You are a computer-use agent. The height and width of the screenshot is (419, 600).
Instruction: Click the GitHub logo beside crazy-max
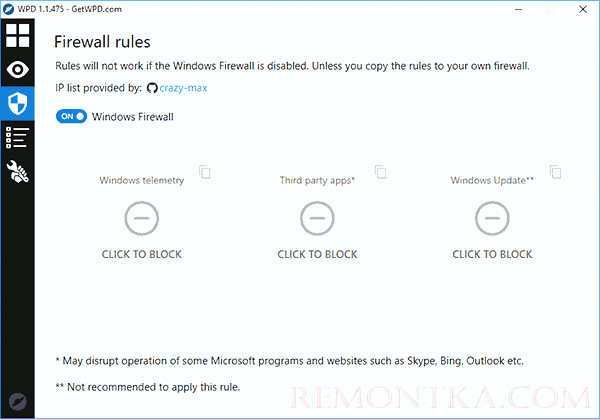point(152,89)
